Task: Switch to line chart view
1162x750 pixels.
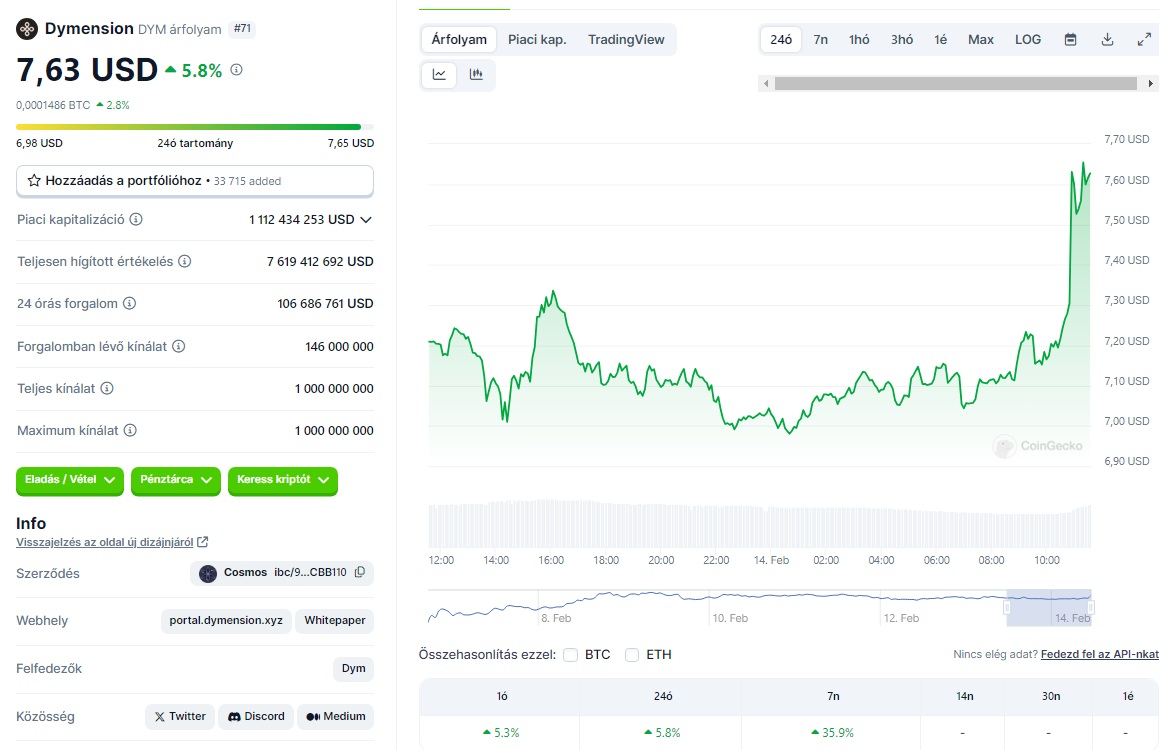Action: [x=439, y=74]
